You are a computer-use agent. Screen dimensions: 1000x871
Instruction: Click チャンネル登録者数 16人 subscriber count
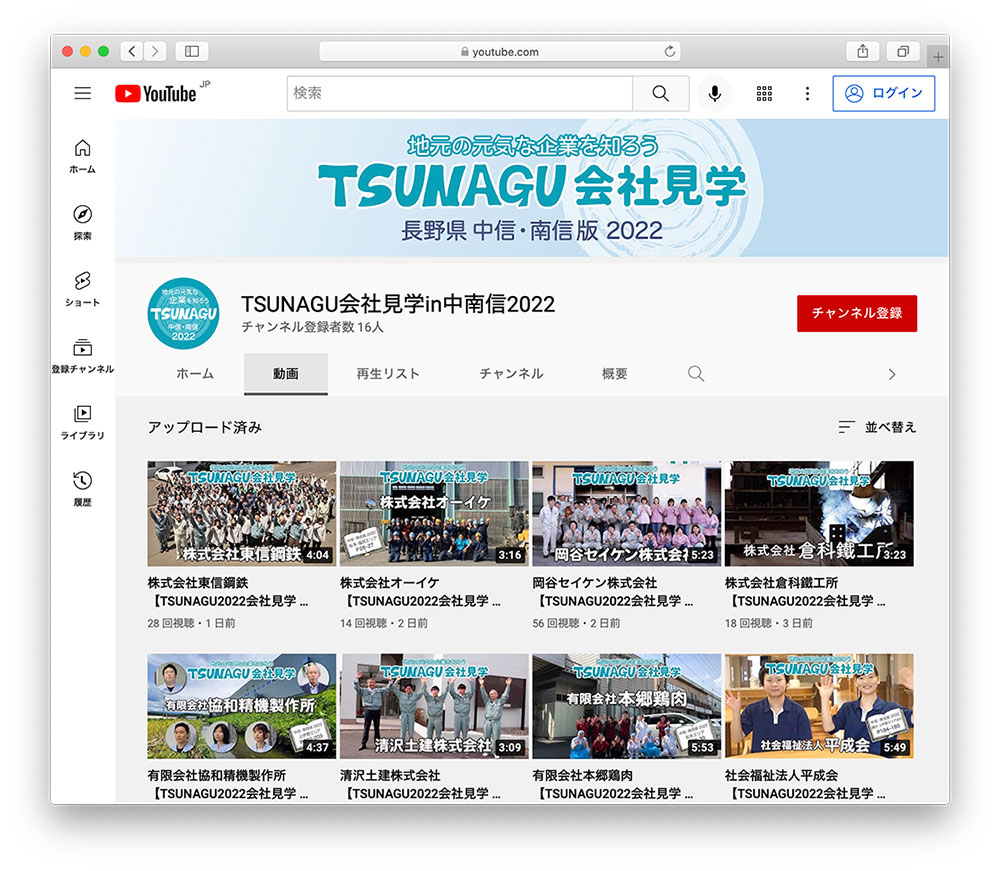[312, 327]
